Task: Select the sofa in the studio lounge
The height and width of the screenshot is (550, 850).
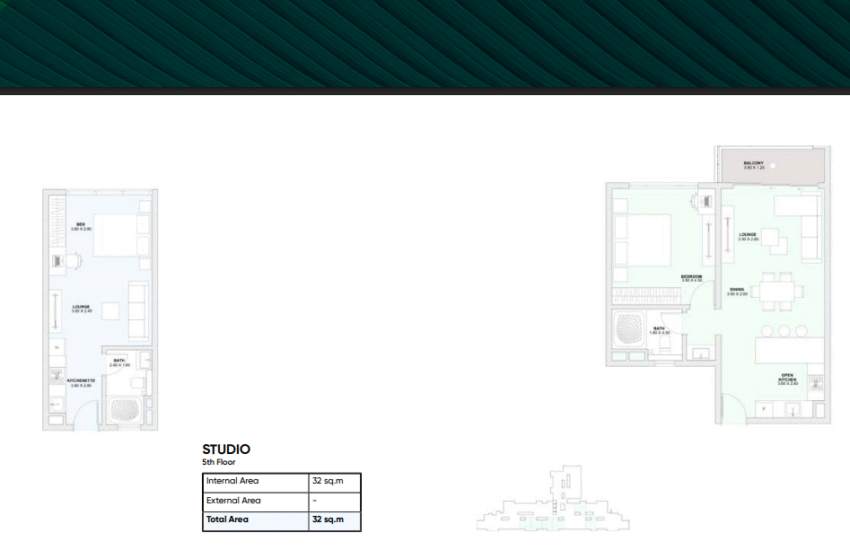Action: pyautogui.click(x=137, y=306)
